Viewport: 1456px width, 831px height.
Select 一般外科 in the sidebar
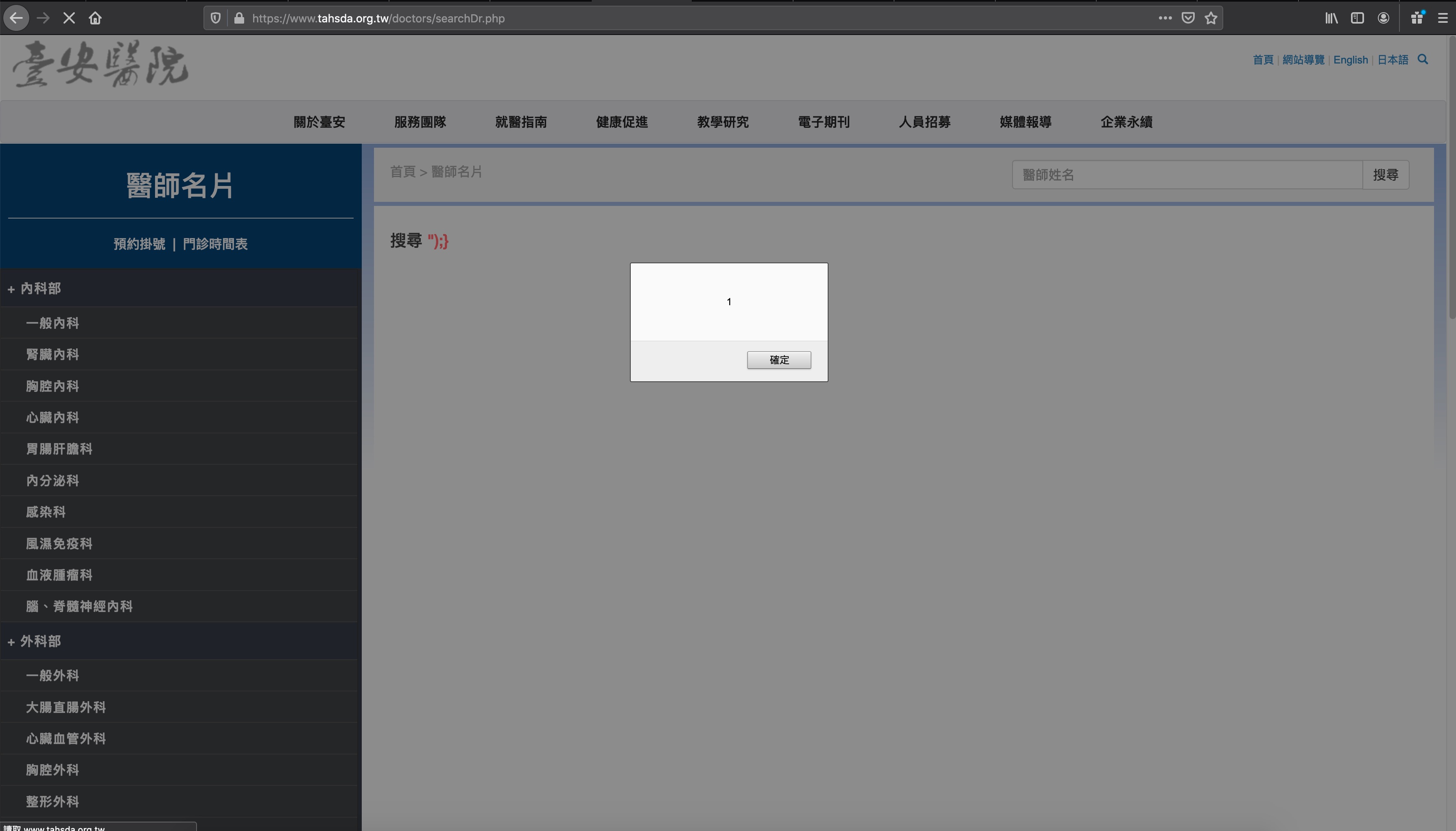pyautogui.click(x=52, y=676)
